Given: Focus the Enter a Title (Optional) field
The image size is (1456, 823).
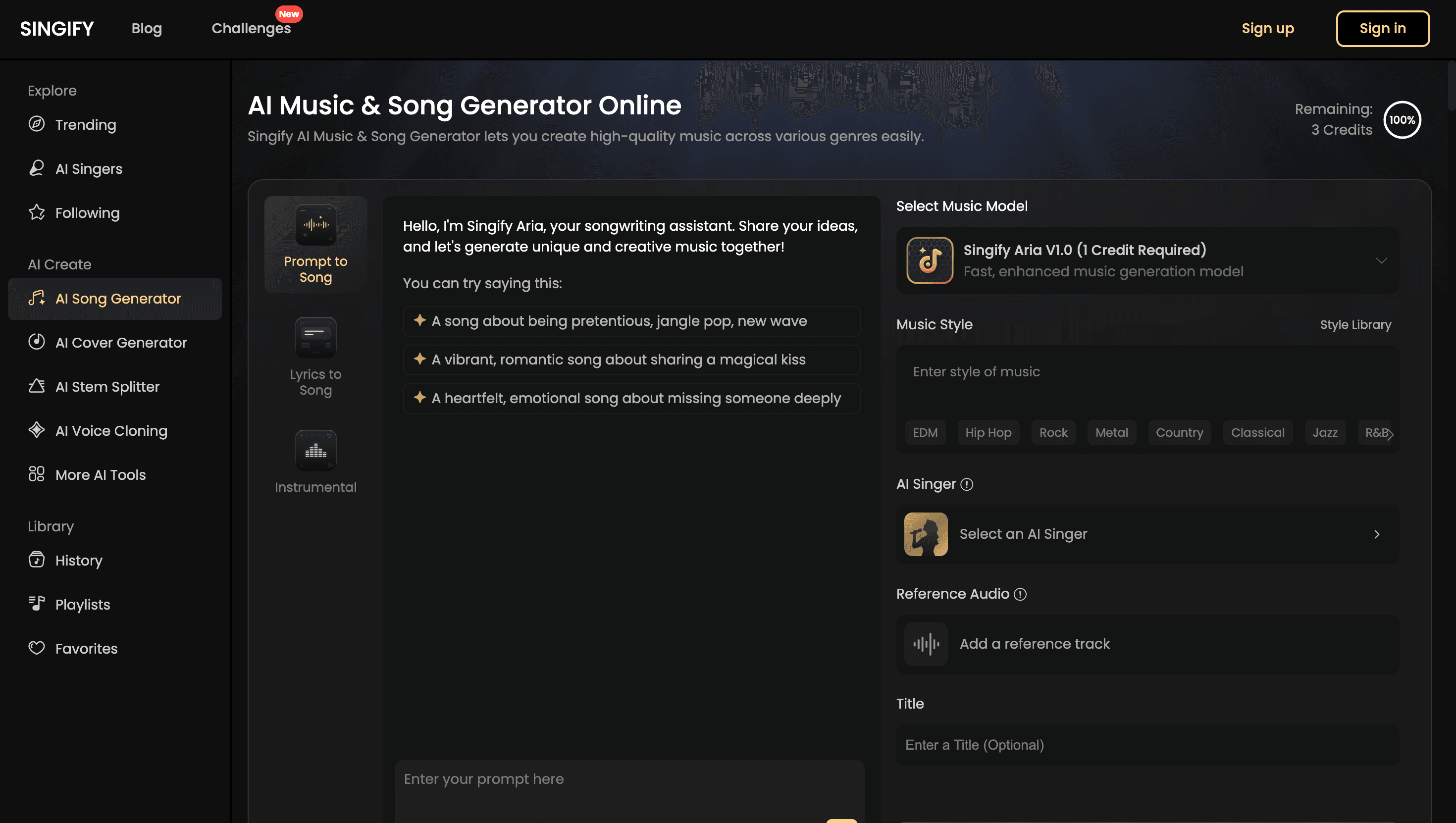Looking at the screenshot, I should tap(1147, 745).
